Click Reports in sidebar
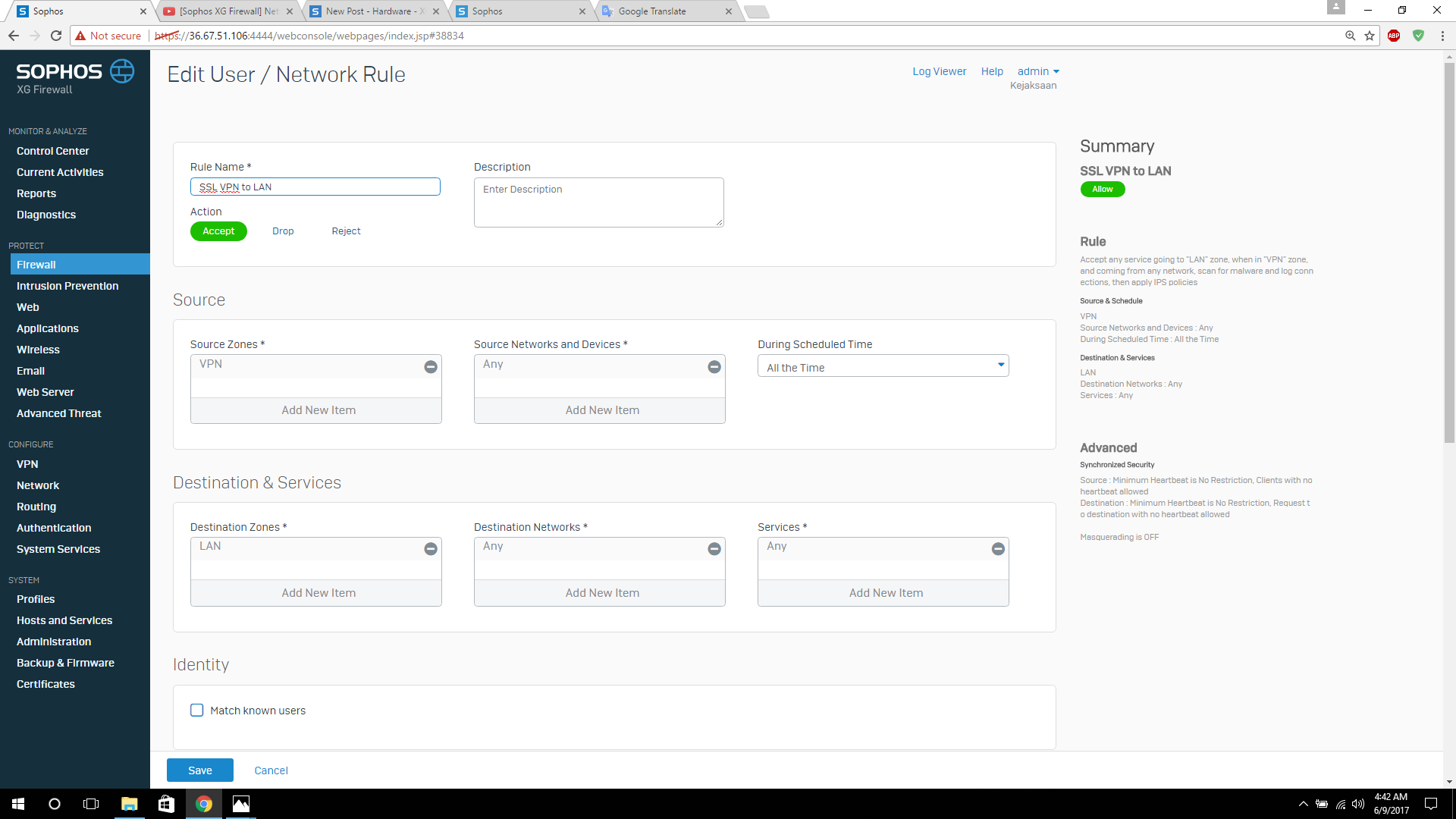 coord(36,193)
